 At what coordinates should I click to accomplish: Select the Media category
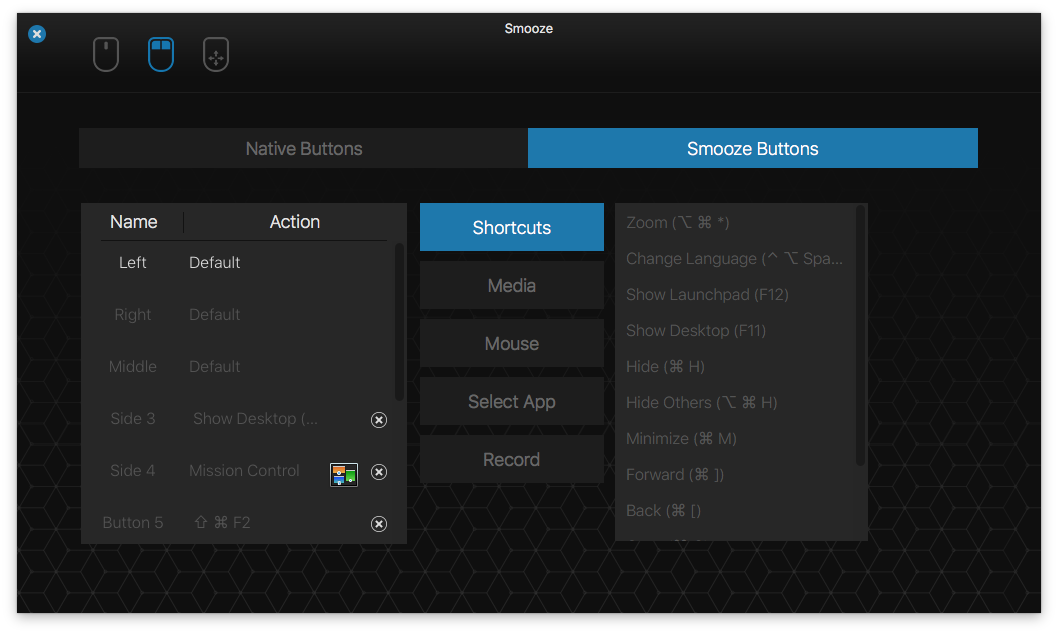tap(511, 285)
